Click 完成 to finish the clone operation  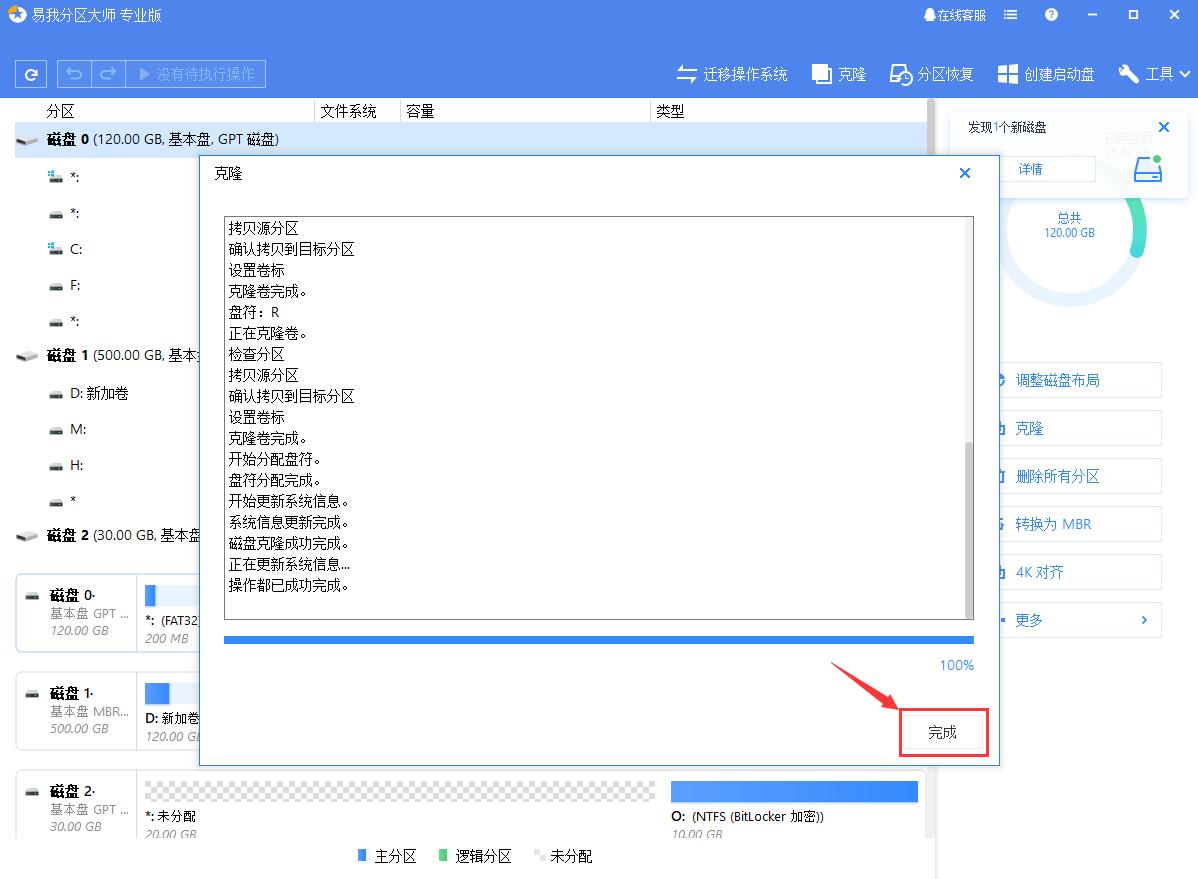[943, 732]
